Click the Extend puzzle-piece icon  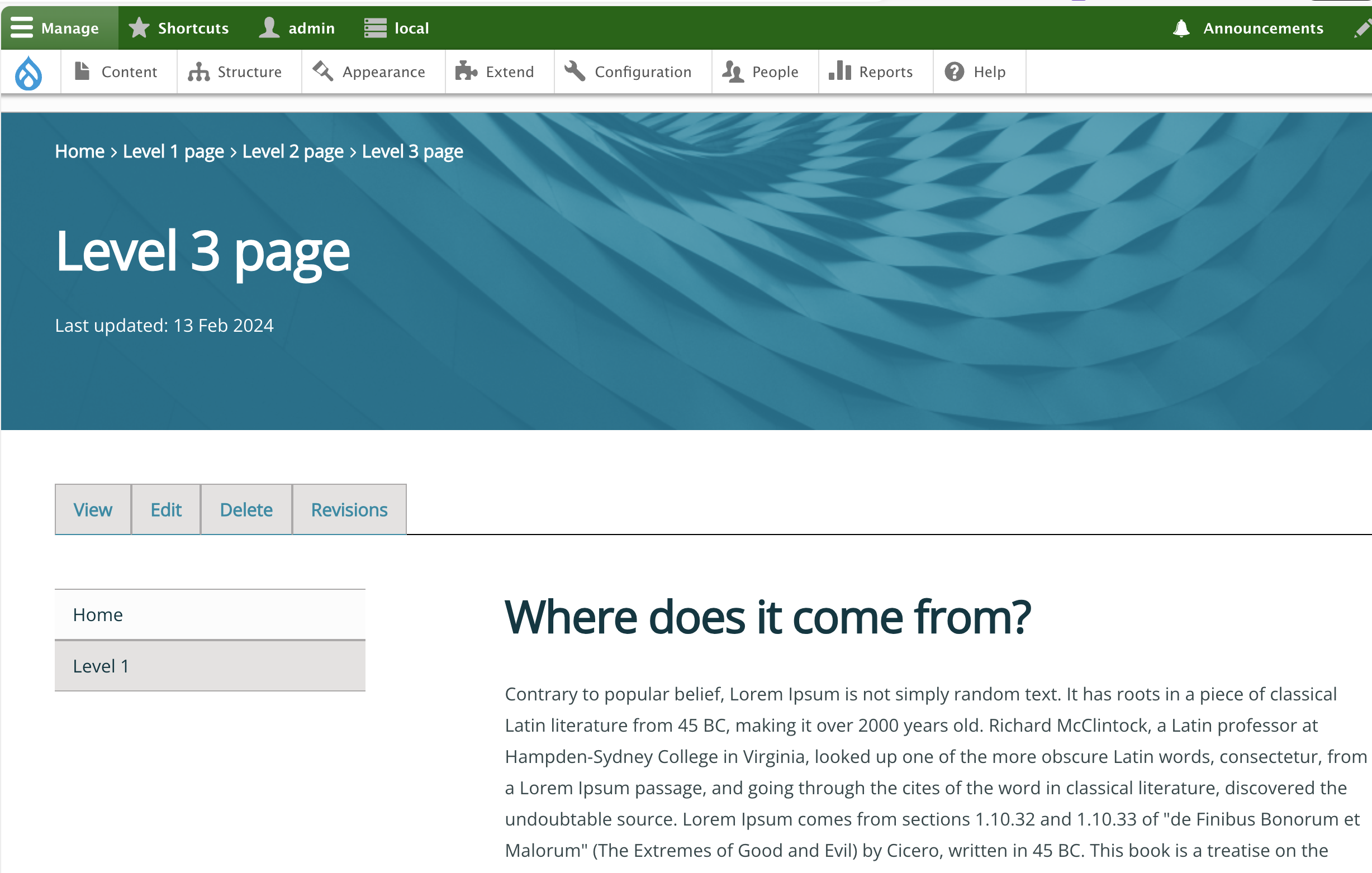tap(466, 71)
